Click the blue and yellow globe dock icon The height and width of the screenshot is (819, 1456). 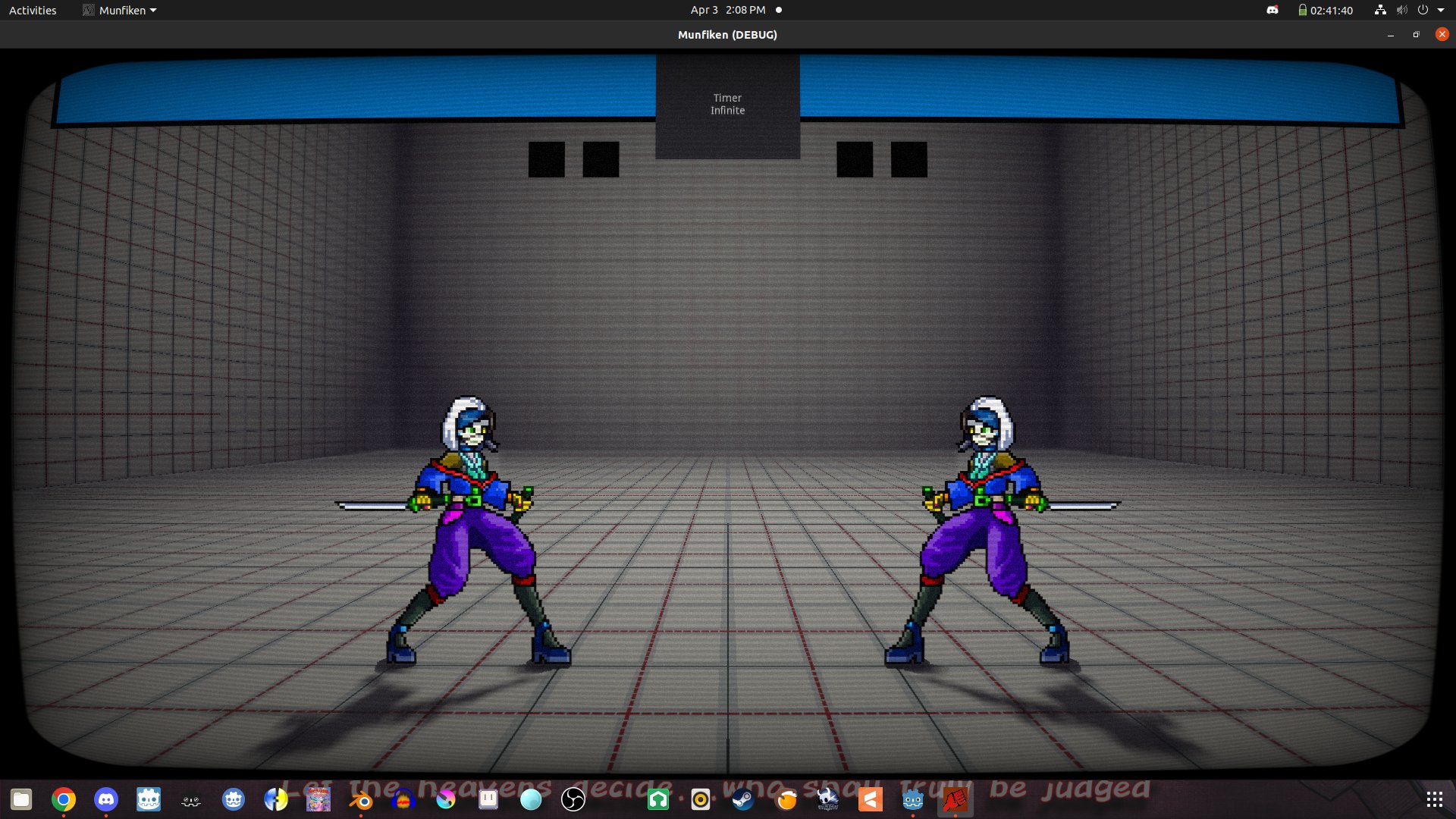click(276, 799)
